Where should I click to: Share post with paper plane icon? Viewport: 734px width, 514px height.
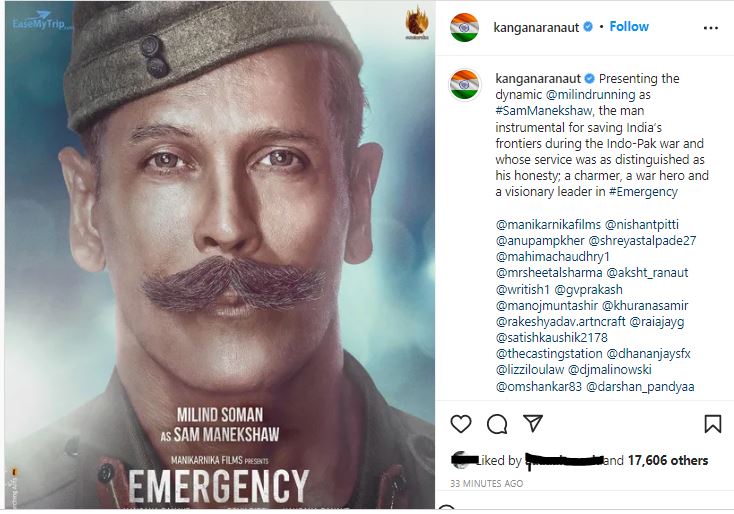click(x=533, y=423)
